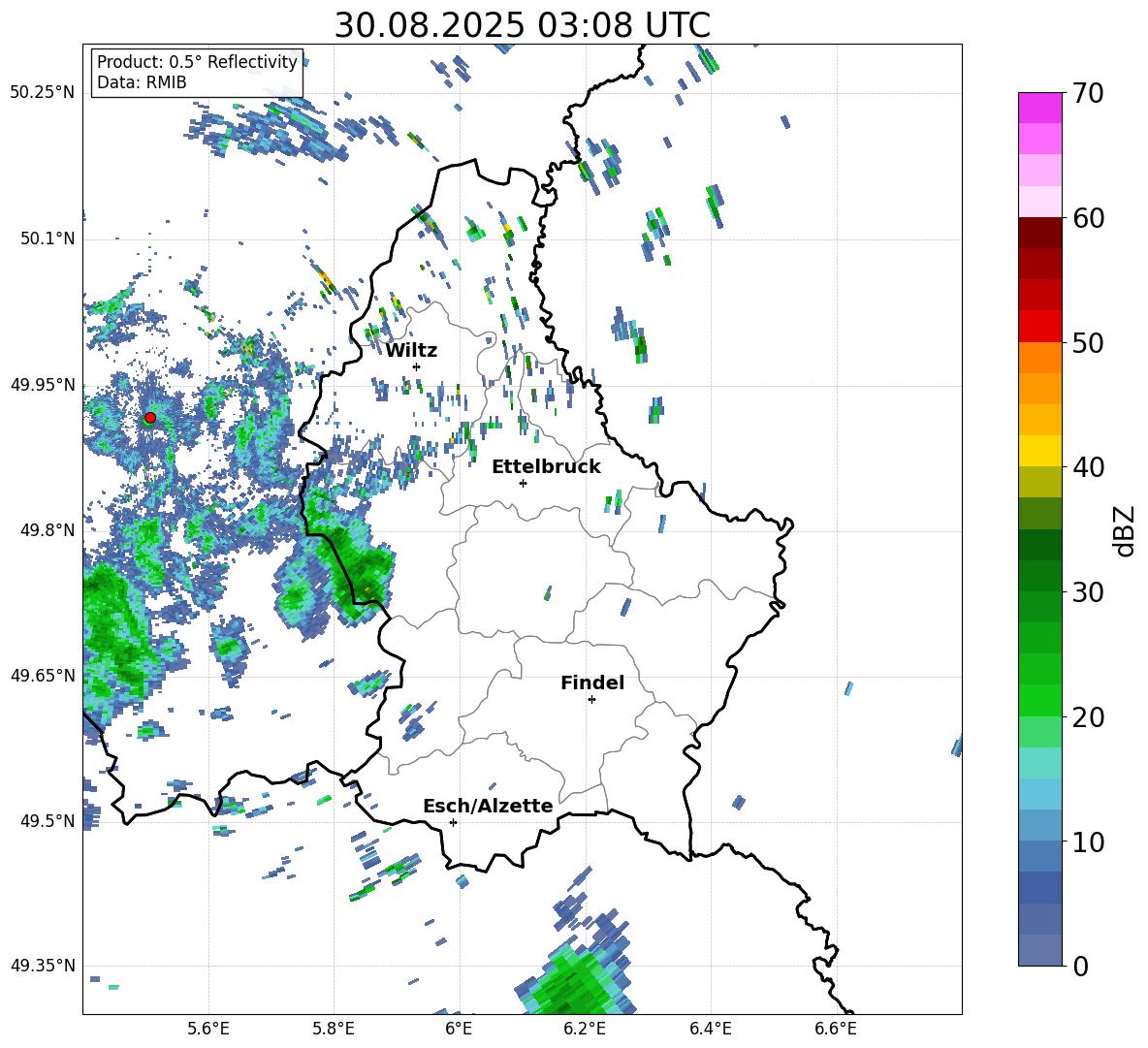Click the 50.1°N latitude label

pos(48,239)
